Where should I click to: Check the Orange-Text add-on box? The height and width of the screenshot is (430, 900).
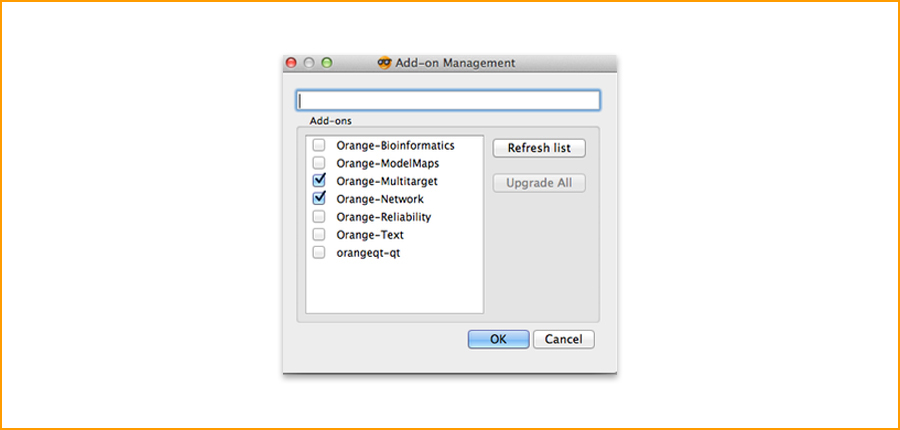pyautogui.click(x=319, y=235)
